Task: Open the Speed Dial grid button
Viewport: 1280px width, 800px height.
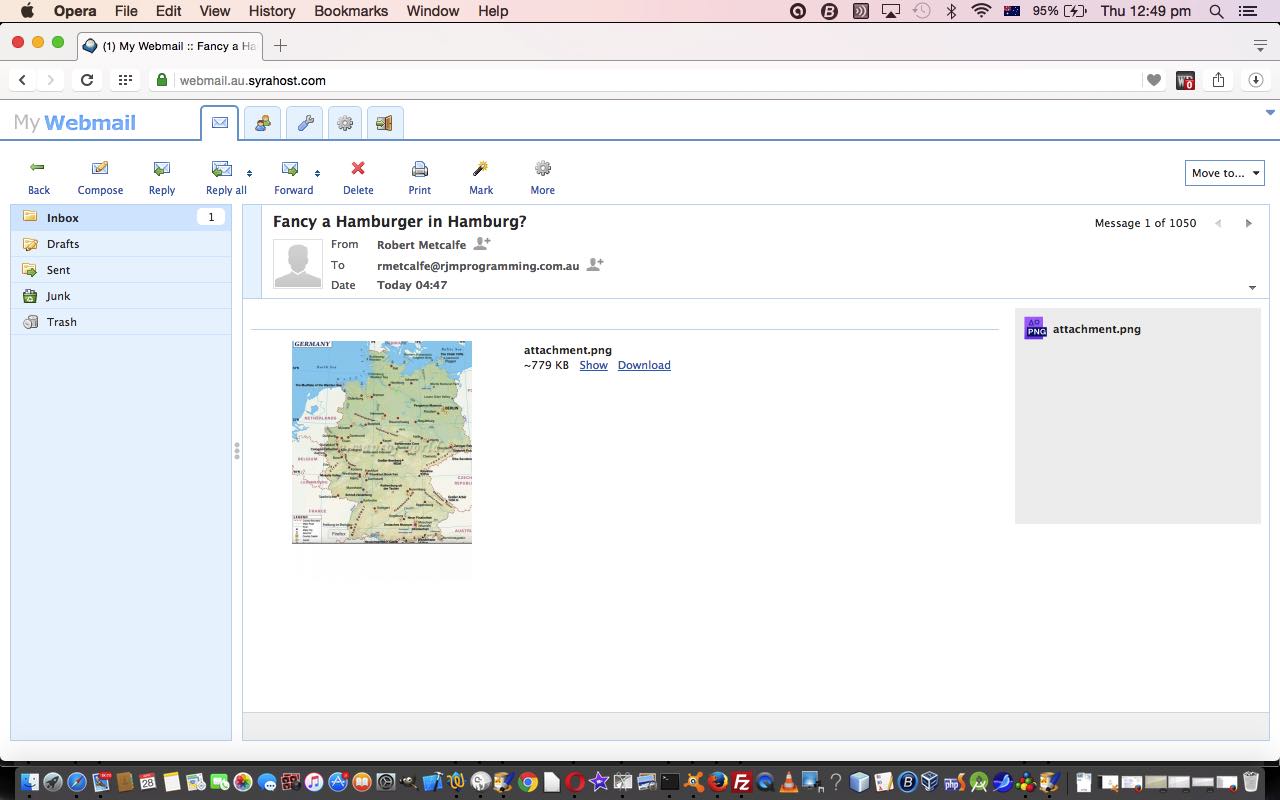Action: 125,80
